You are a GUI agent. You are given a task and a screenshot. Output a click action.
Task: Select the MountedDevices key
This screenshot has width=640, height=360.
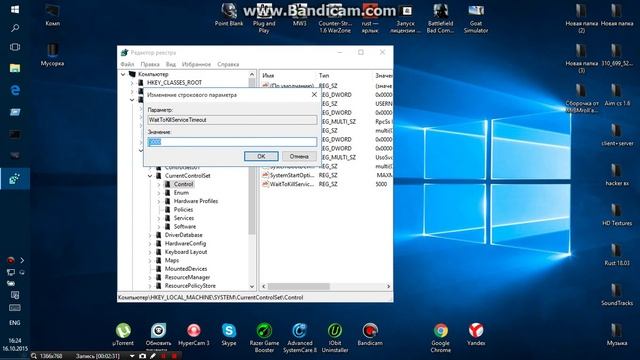pyautogui.click(x=186, y=269)
